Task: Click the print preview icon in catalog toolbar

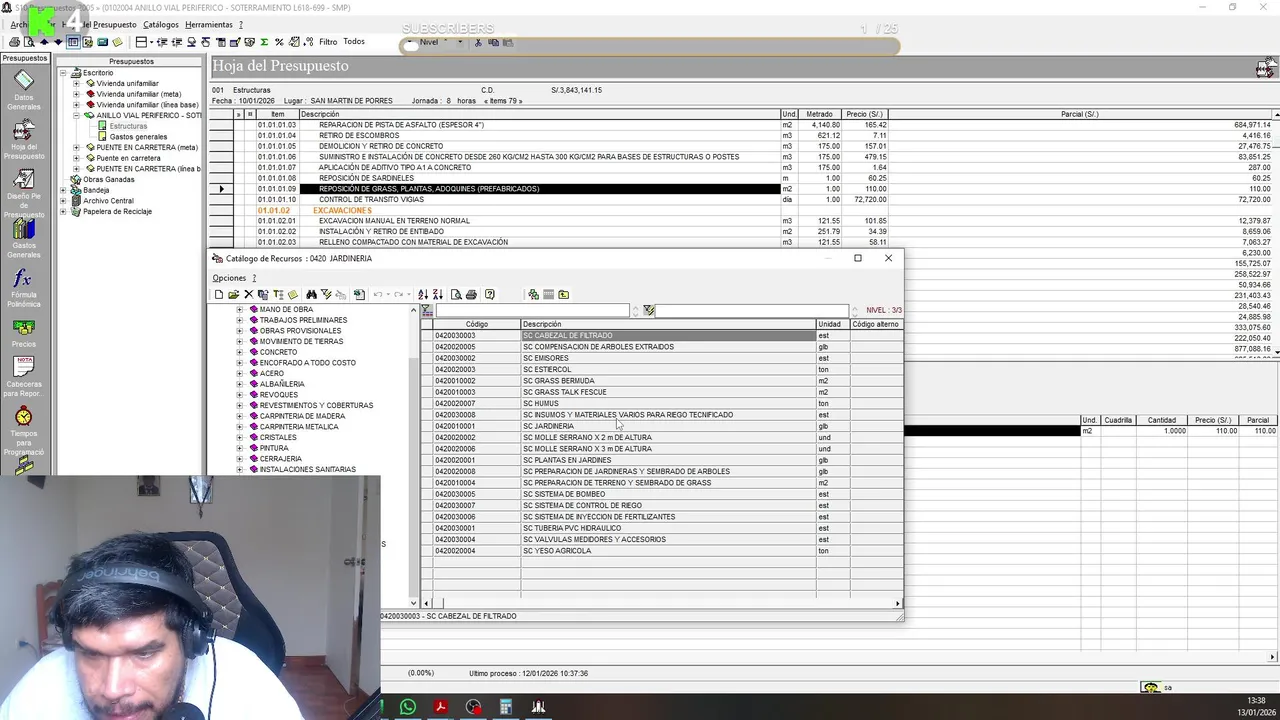Action: click(456, 295)
